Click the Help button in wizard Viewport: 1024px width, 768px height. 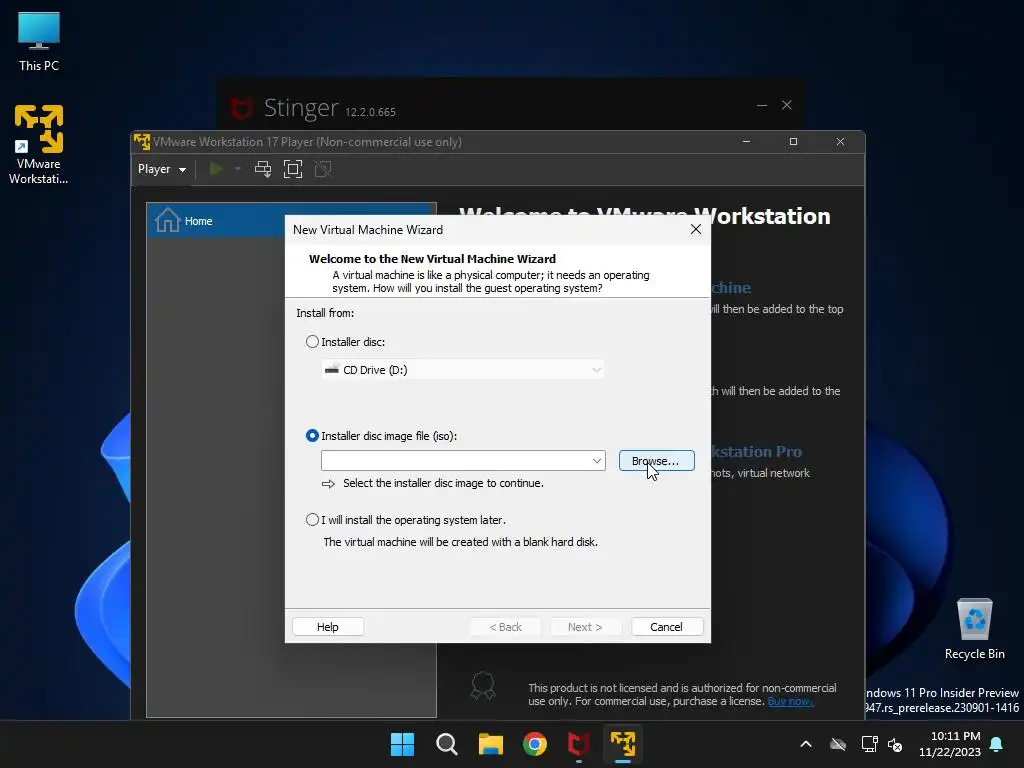(x=328, y=627)
